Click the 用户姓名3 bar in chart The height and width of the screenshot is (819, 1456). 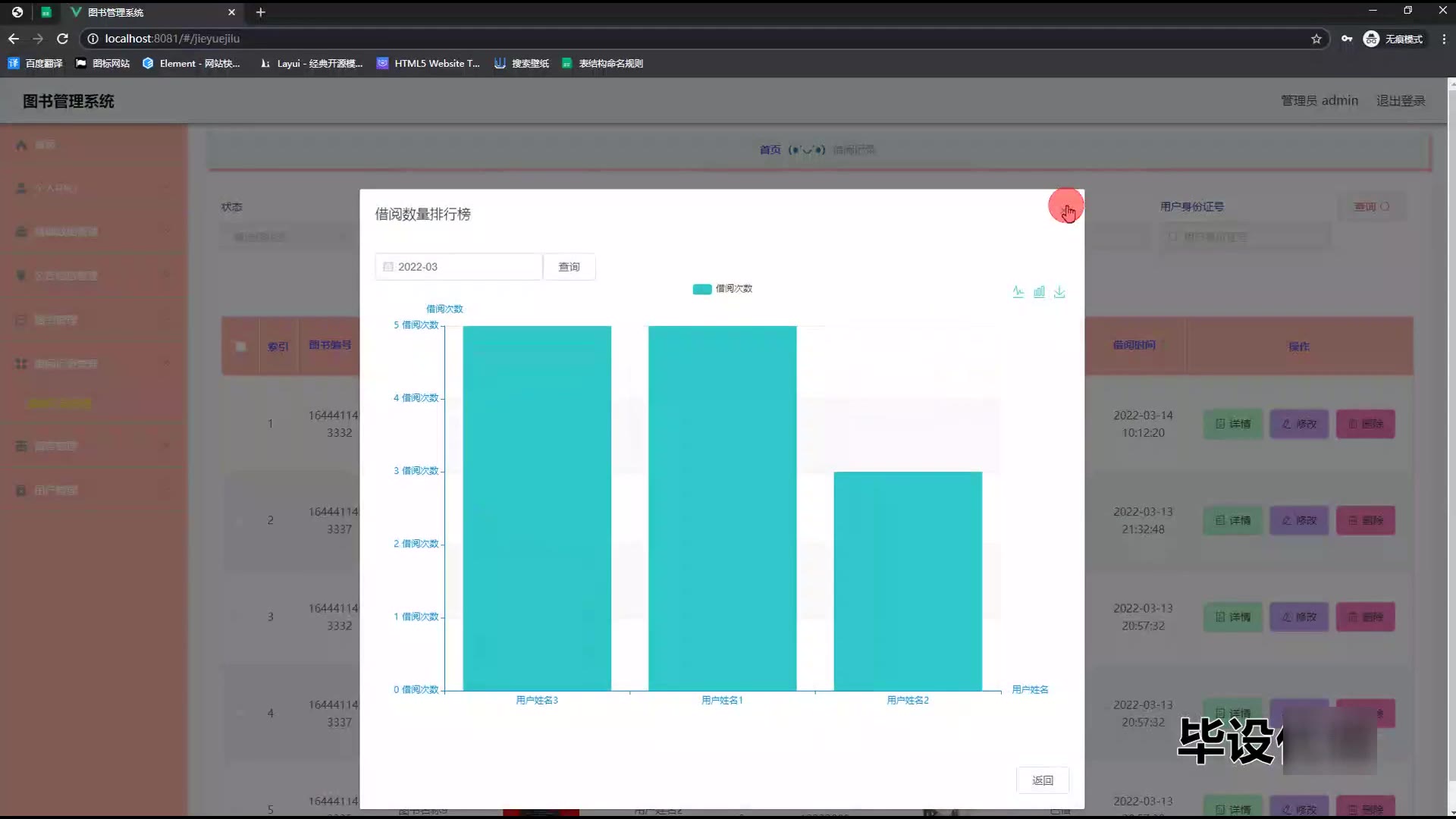tap(537, 508)
